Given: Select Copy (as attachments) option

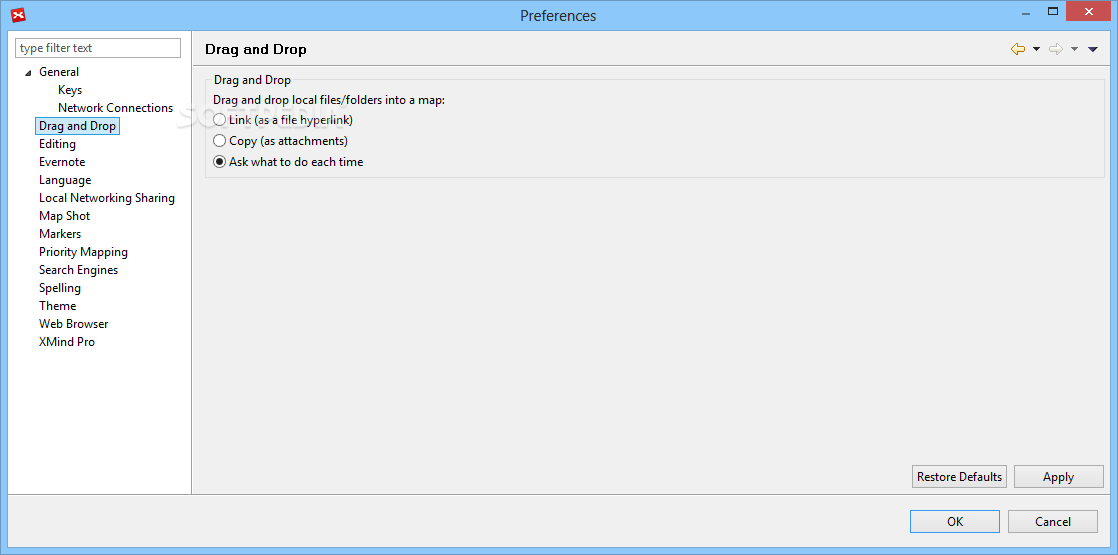Looking at the screenshot, I should [x=281, y=141].
